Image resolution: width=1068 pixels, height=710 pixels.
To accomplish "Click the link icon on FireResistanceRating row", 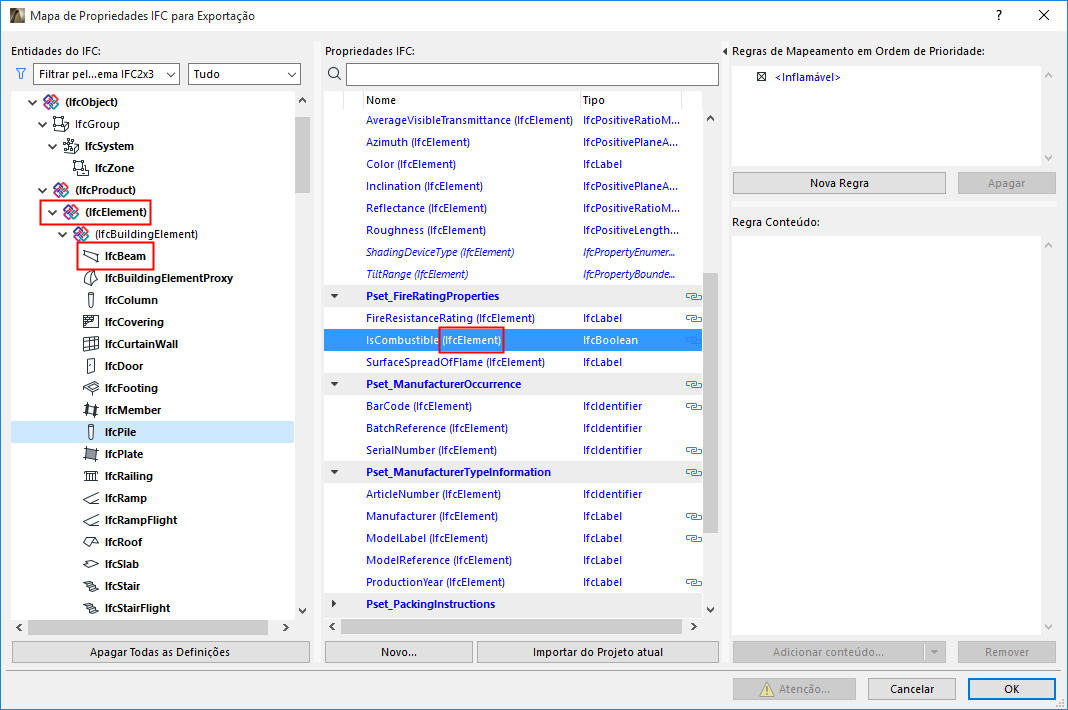I will 693,318.
